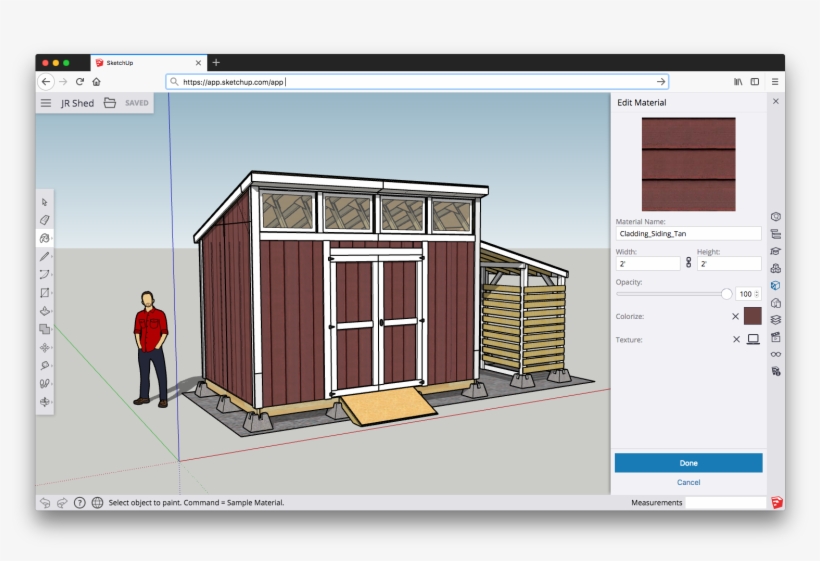Reload the page in browser

point(80,82)
